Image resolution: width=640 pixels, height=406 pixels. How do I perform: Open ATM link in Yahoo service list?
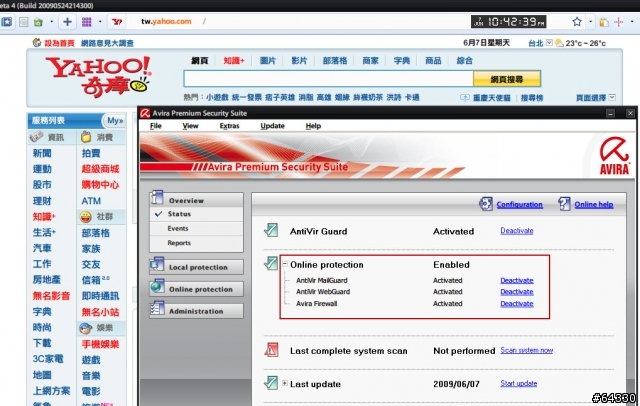click(91, 201)
